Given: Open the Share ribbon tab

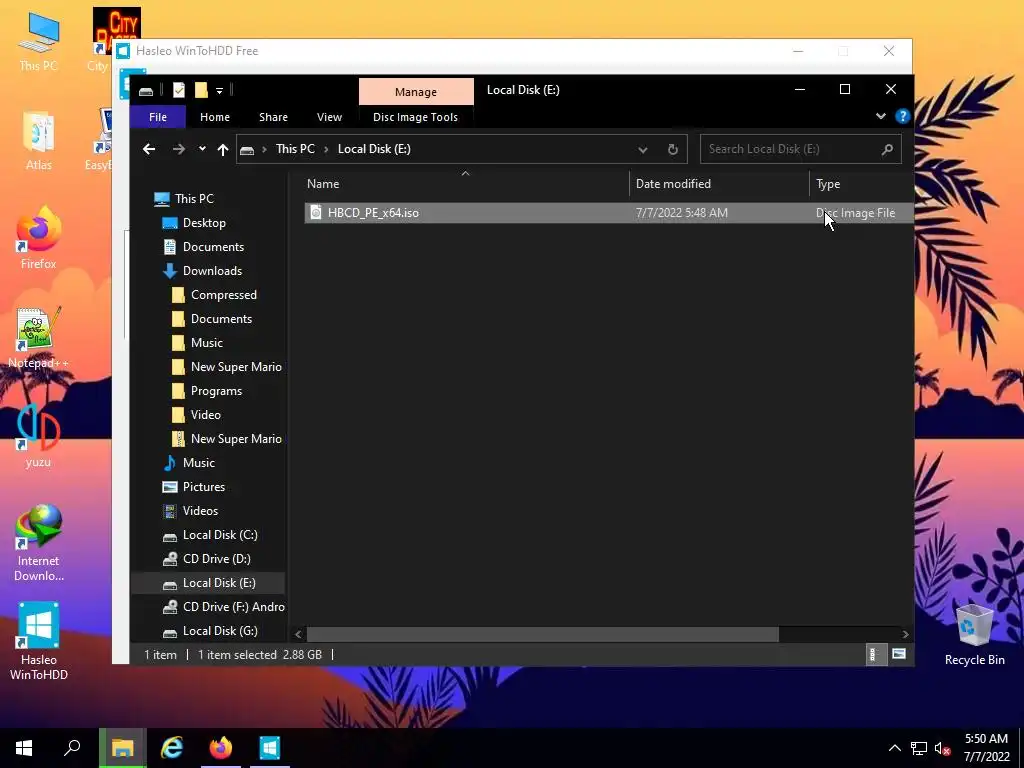Looking at the screenshot, I should coord(273,117).
